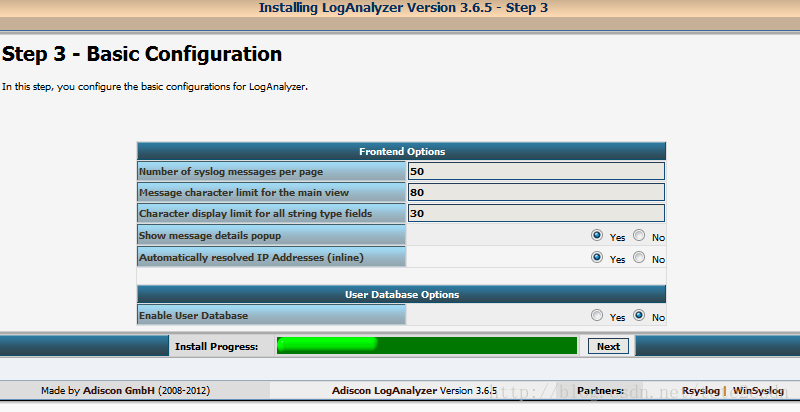800x412 pixels.
Task: Choose Yes for Automatically resolved IP Addresses
Action: (x=596, y=258)
